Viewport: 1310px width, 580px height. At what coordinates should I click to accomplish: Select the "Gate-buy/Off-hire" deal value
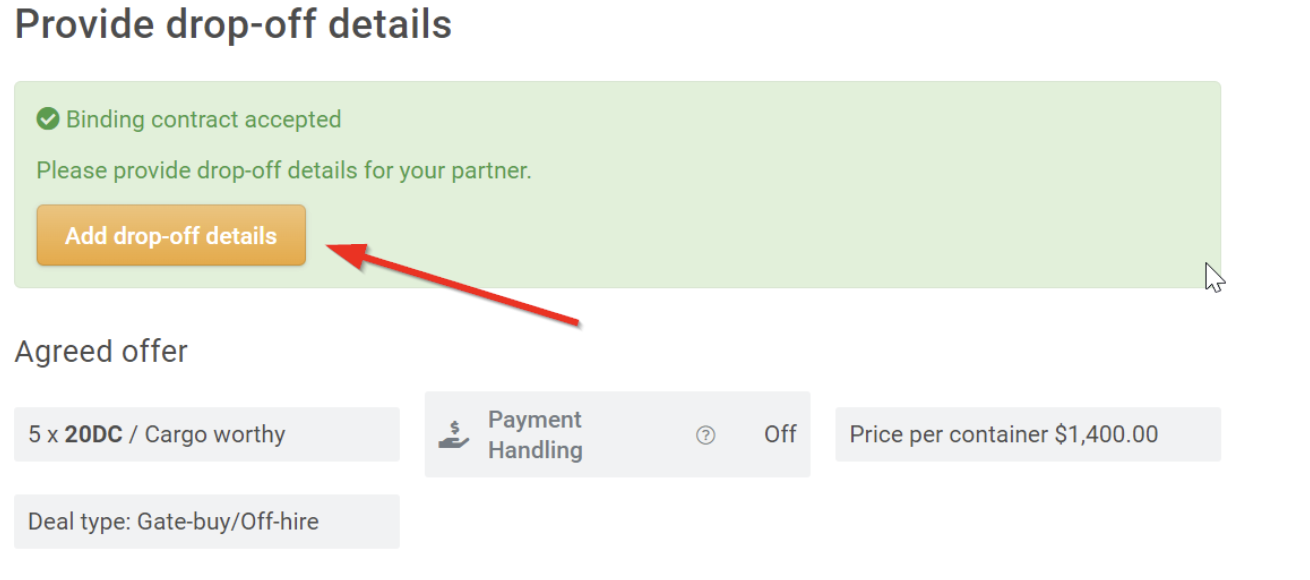pos(228,522)
